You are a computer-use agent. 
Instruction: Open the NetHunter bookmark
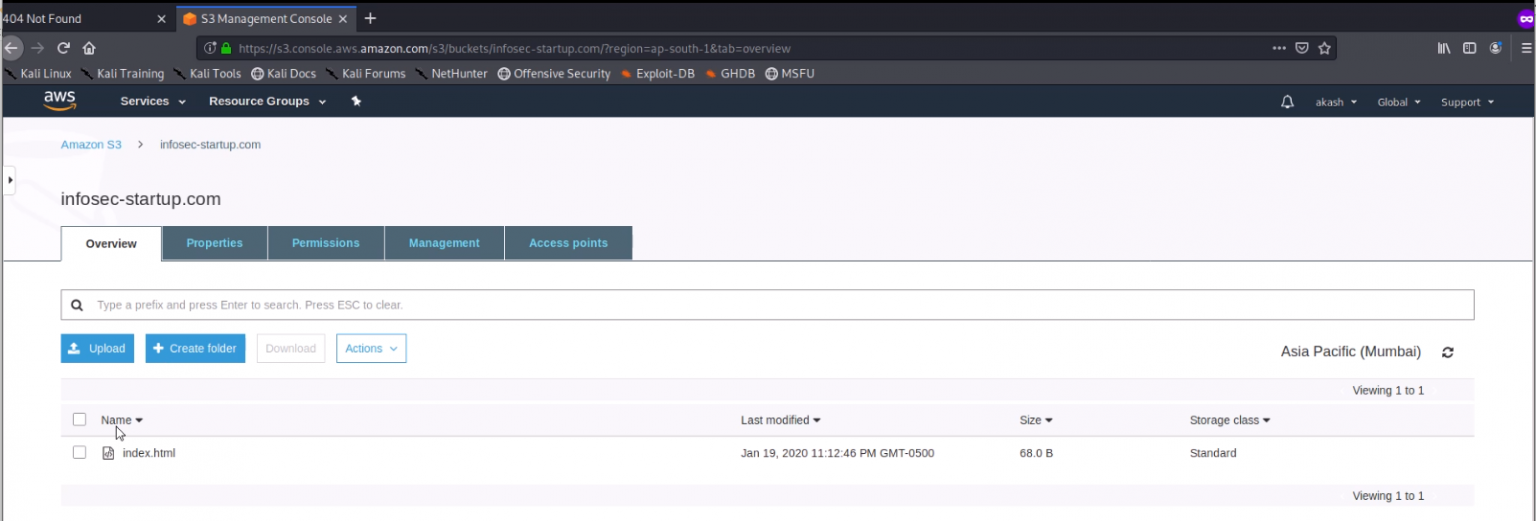point(452,73)
